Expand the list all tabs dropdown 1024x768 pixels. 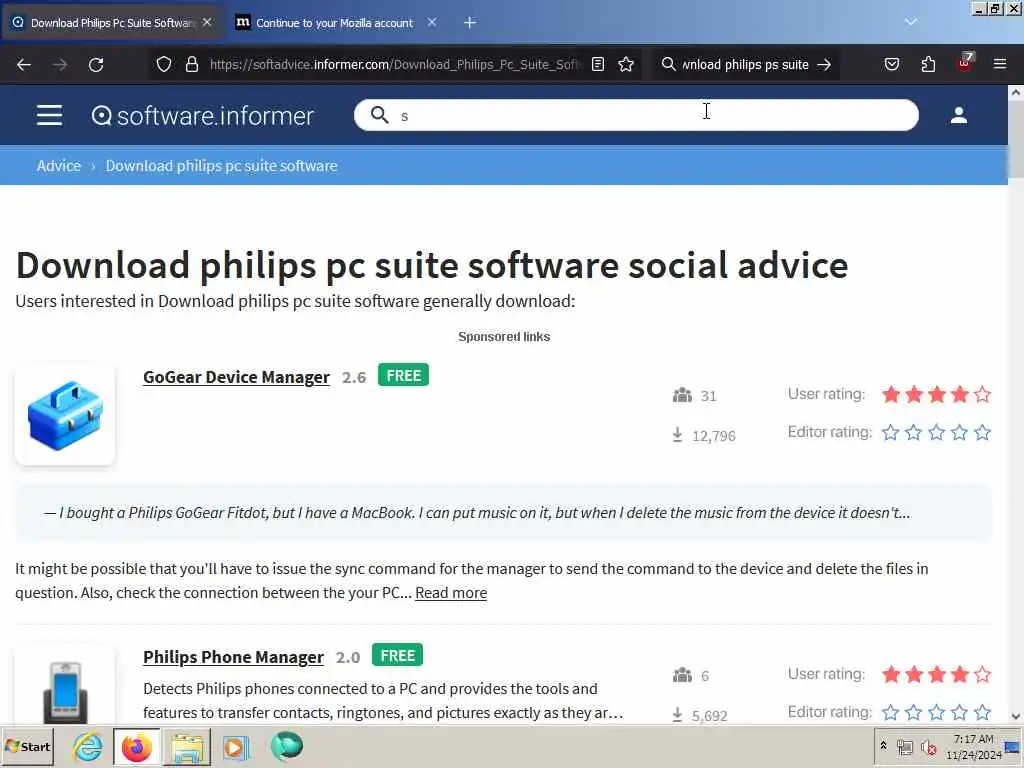[910, 22]
